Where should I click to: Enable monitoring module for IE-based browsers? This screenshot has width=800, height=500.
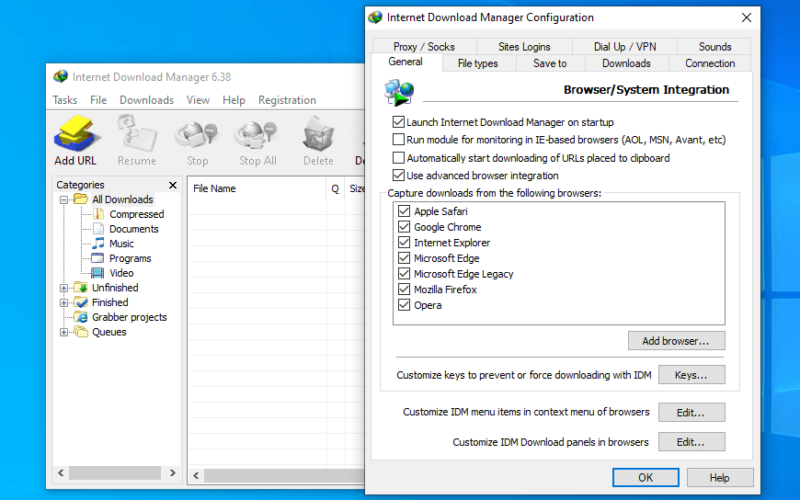click(398, 139)
